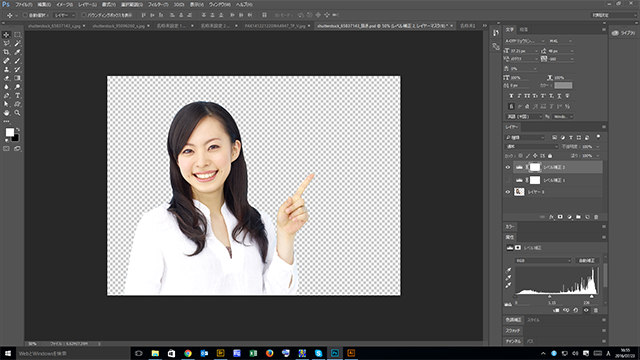Enable show bounding box checkbox
The width and height of the screenshot is (640, 360).
(x=84, y=15)
